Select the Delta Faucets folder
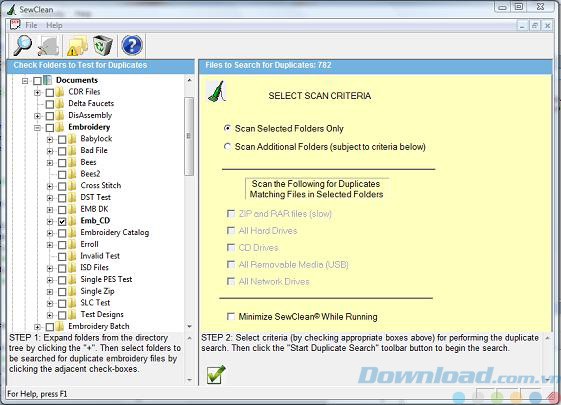Viewport: 561px width, 405px height. pyautogui.click(x=91, y=103)
